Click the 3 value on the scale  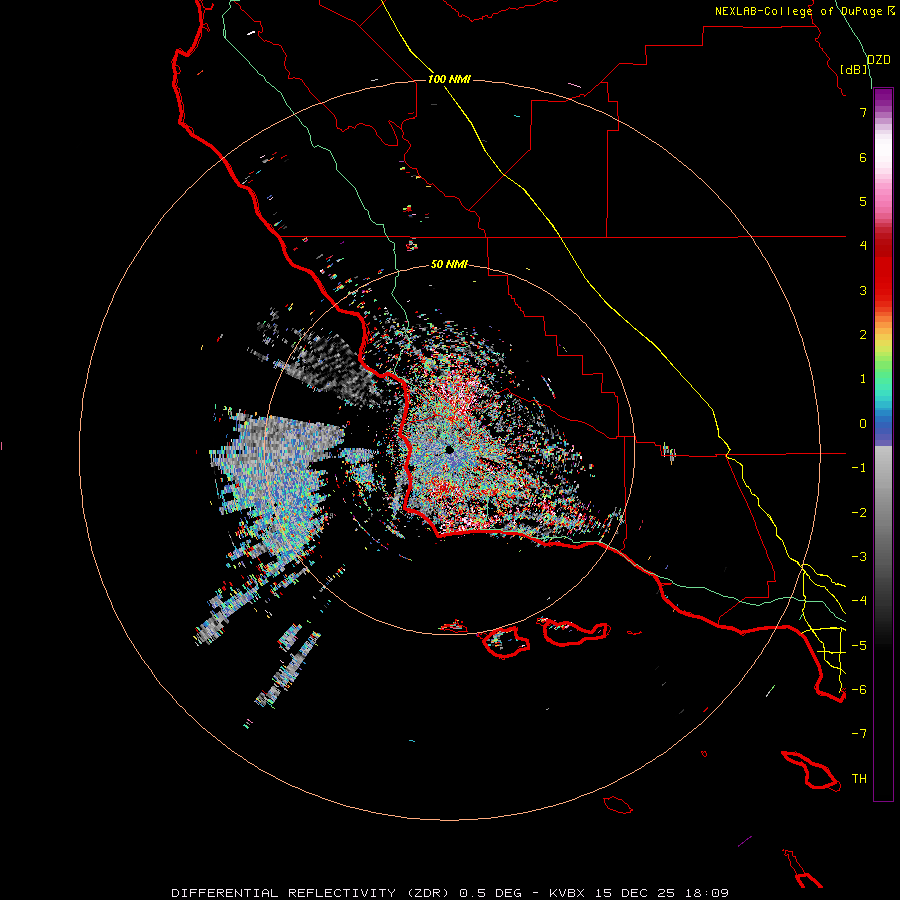click(863, 290)
